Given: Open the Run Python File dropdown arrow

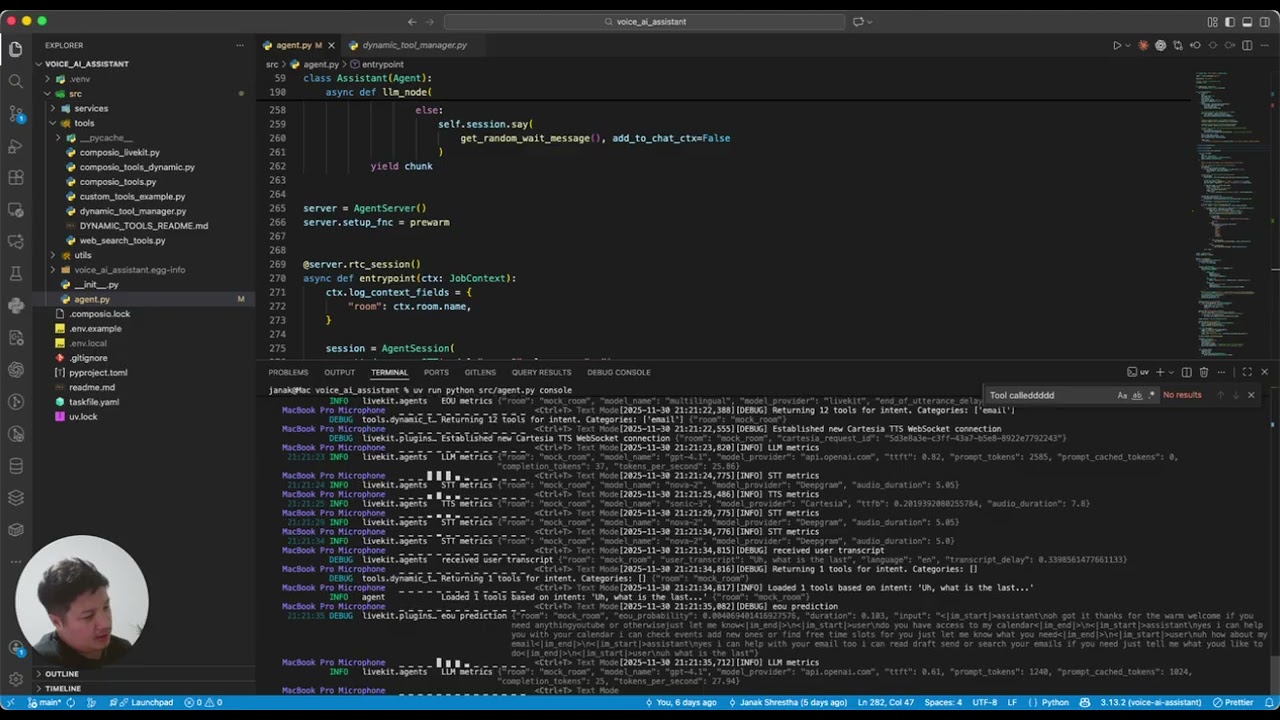Looking at the screenshot, I should click(1129, 45).
